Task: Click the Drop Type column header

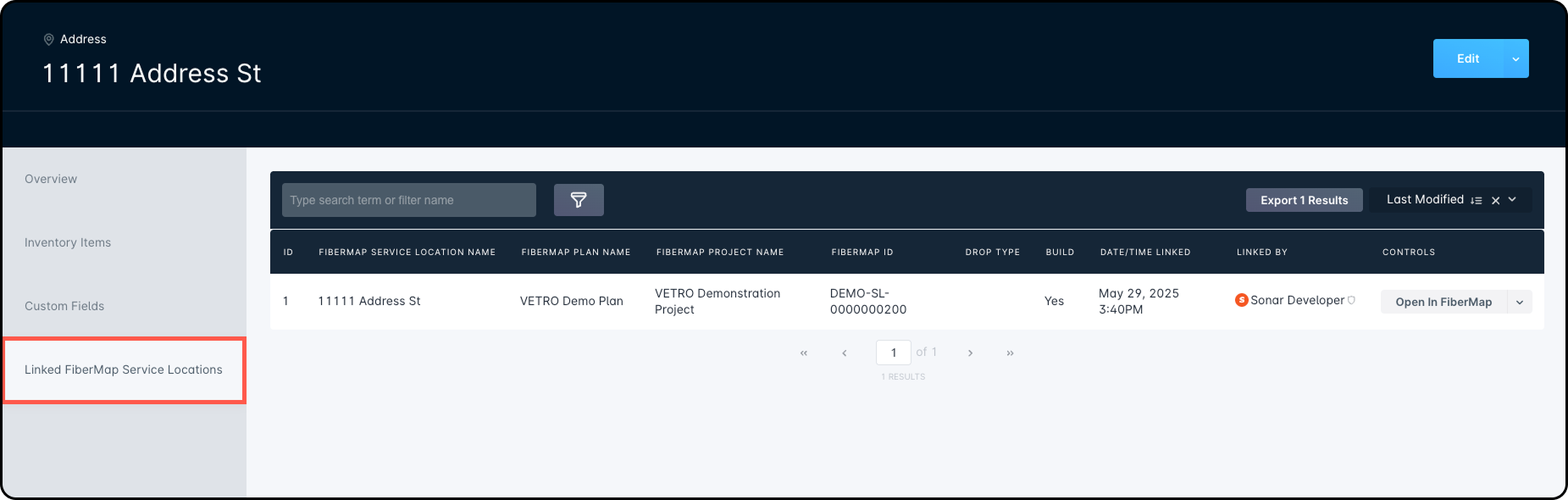Action: pyautogui.click(x=993, y=252)
